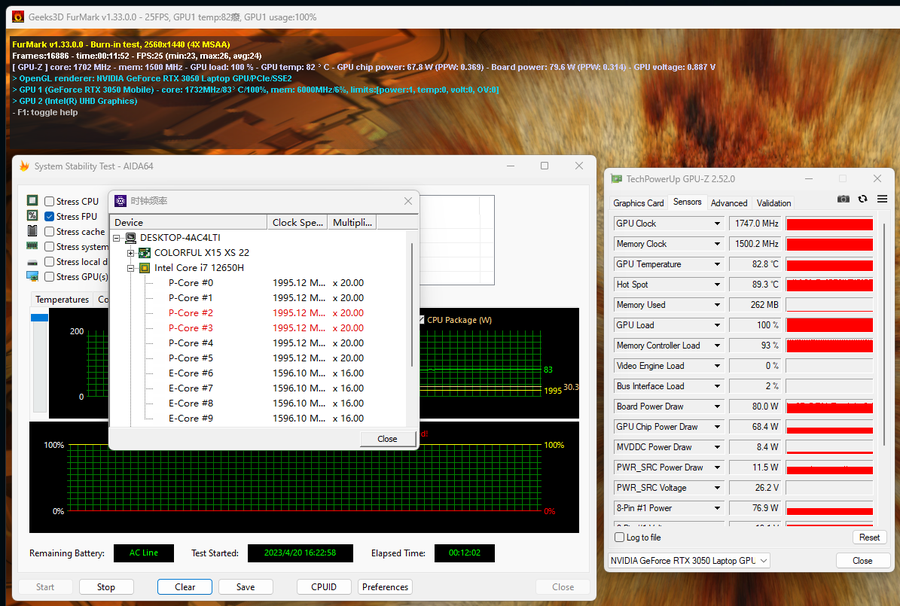Uncheck the Stress FPU checkbox
900x606 pixels.
[x=49, y=216]
